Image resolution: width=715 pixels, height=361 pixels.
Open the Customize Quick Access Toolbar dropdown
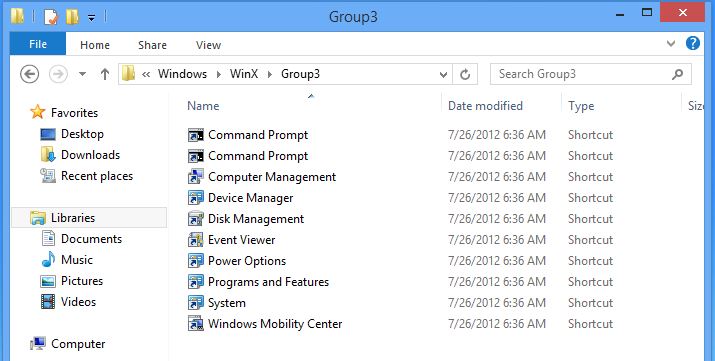pyautogui.click(x=91, y=18)
